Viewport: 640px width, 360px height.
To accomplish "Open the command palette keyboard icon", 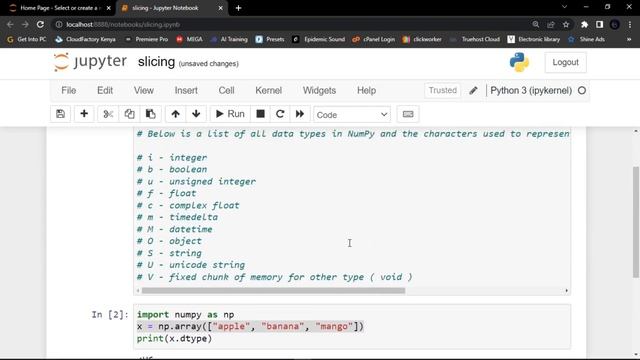I will [x=408, y=114].
